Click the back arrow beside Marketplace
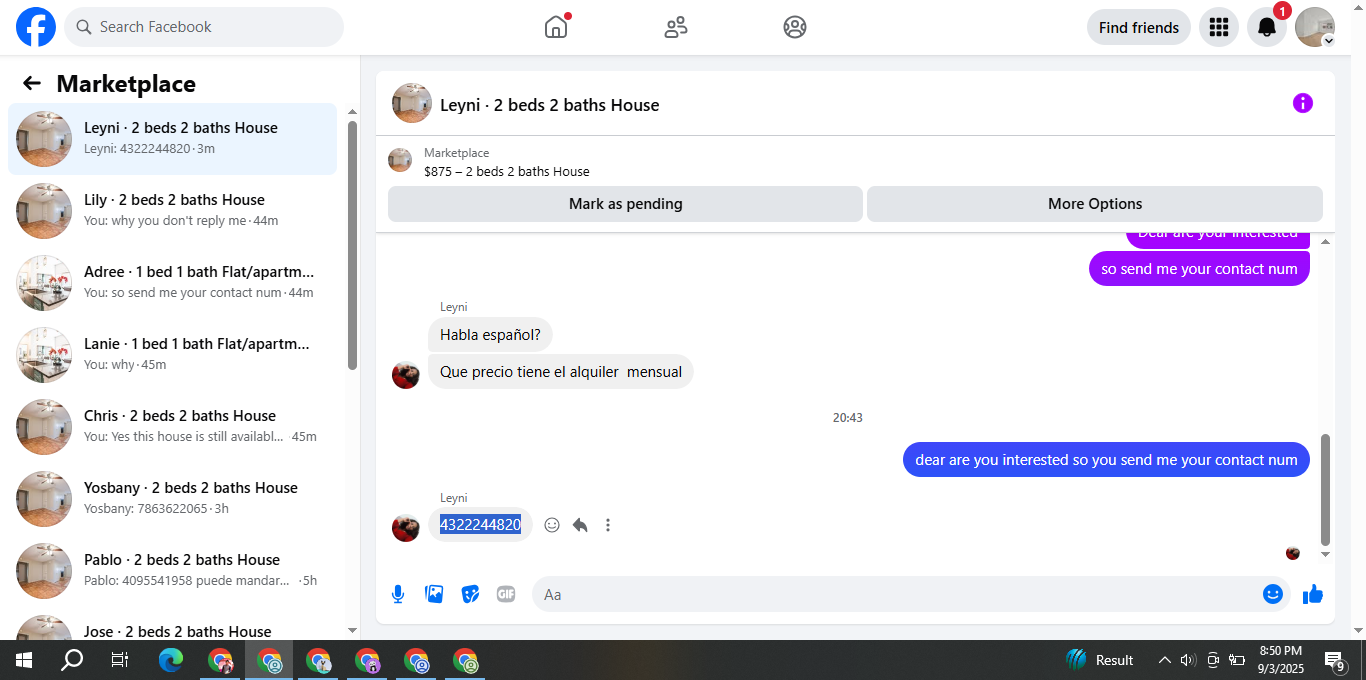This screenshot has width=1366, height=680. pyautogui.click(x=32, y=83)
